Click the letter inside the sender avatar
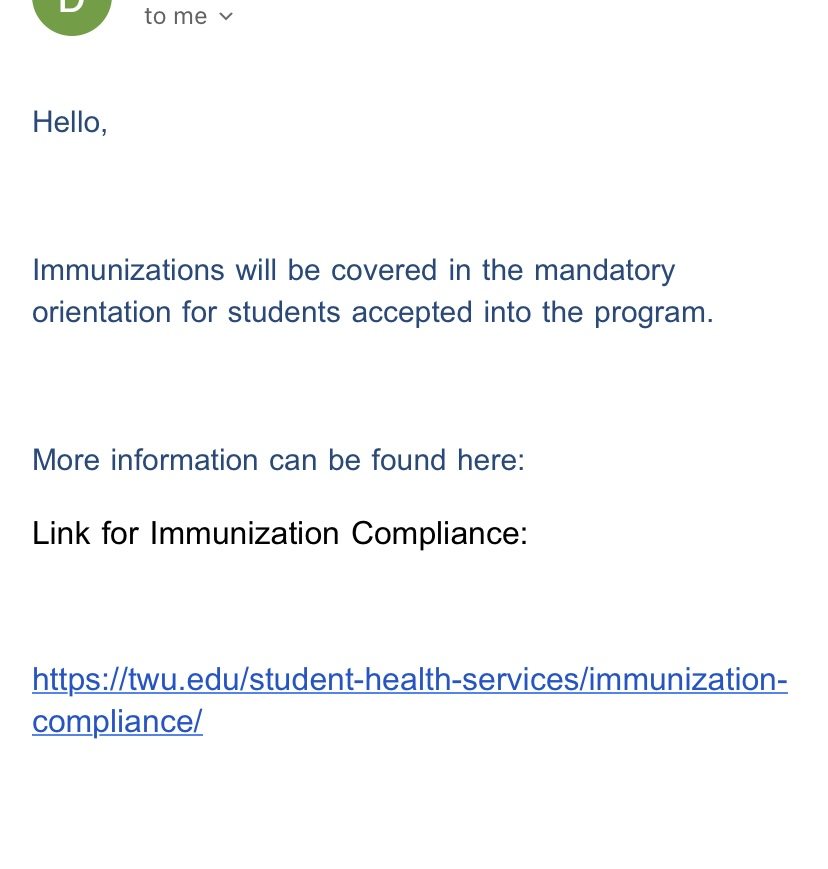 72,6
